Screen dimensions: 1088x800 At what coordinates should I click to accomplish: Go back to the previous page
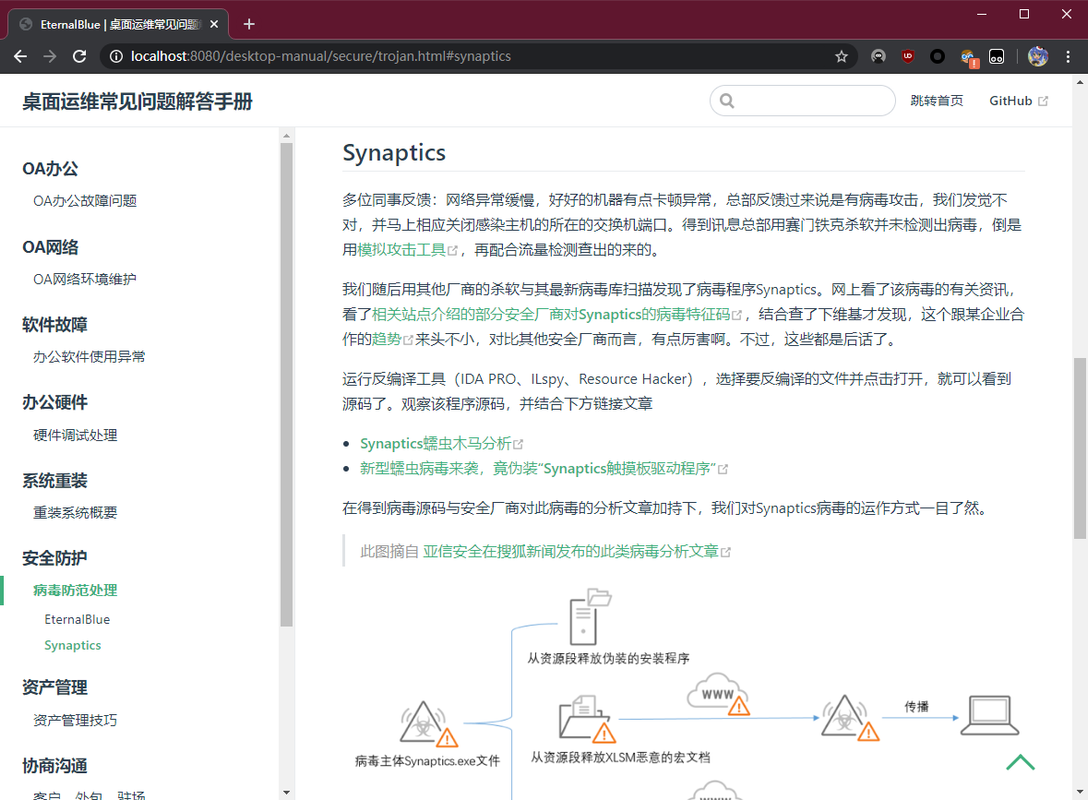tap(21, 56)
